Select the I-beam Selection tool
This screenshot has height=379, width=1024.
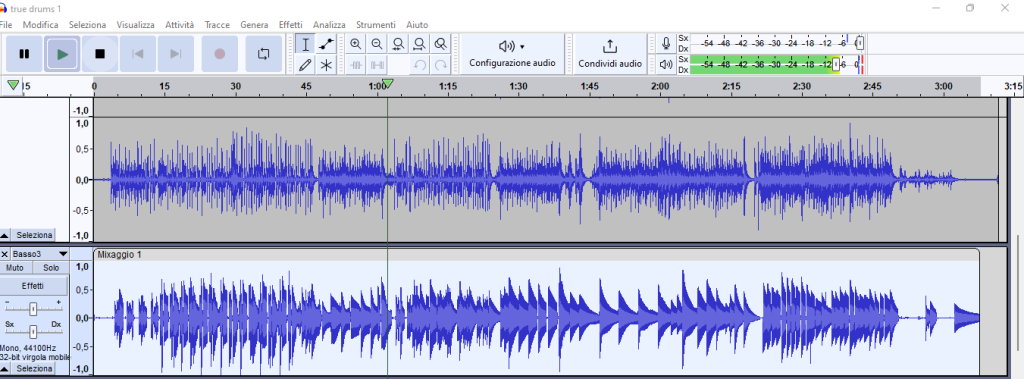coord(305,44)
